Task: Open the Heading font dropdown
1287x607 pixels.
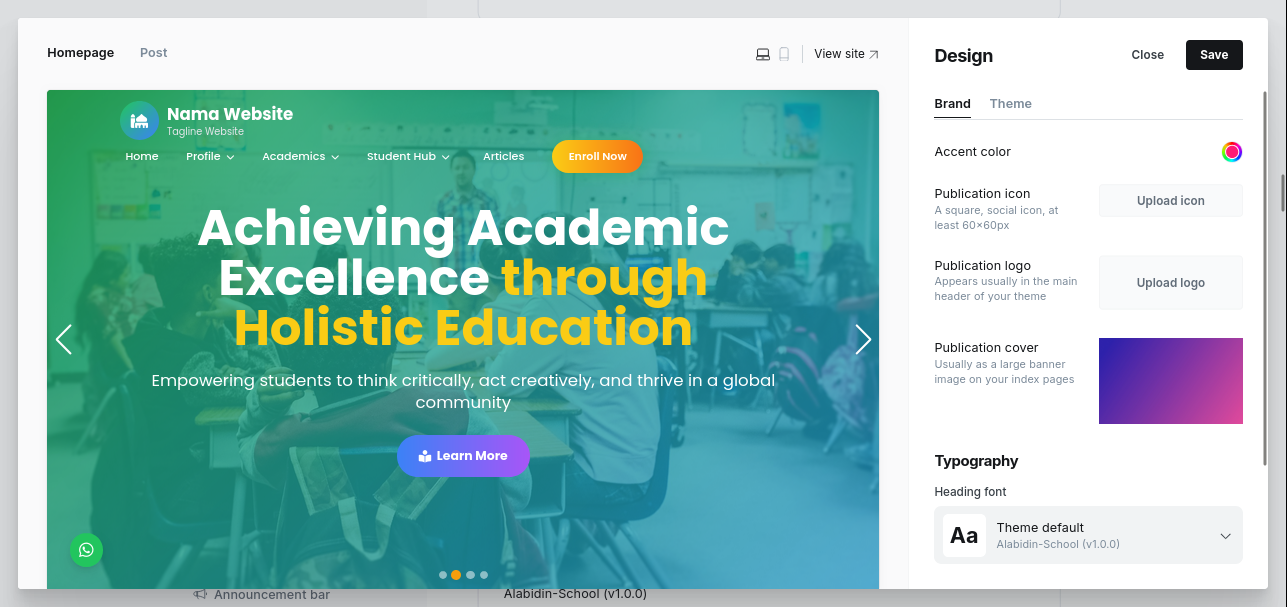Action: point(1088,535)
